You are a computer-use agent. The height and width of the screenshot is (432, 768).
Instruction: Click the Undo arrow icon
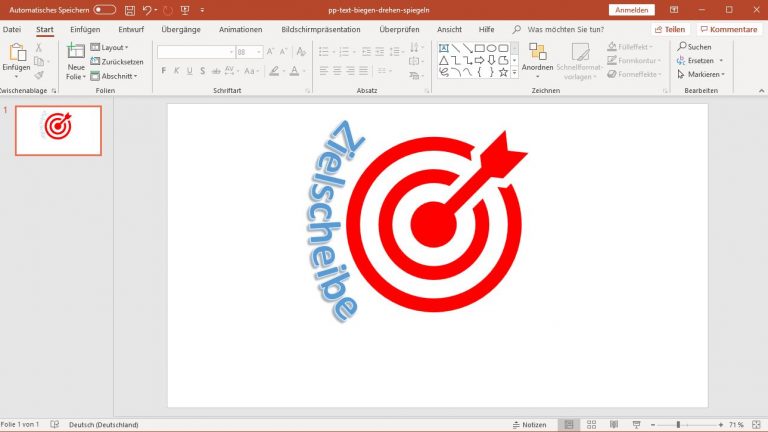tap(147, 10)
